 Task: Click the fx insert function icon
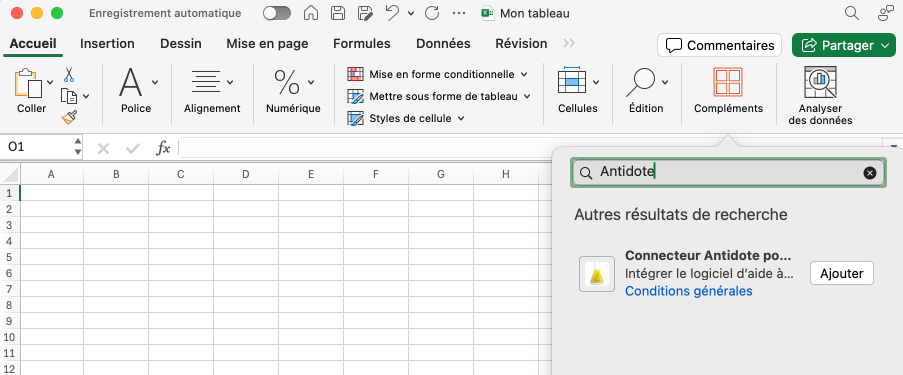(164, 149)
